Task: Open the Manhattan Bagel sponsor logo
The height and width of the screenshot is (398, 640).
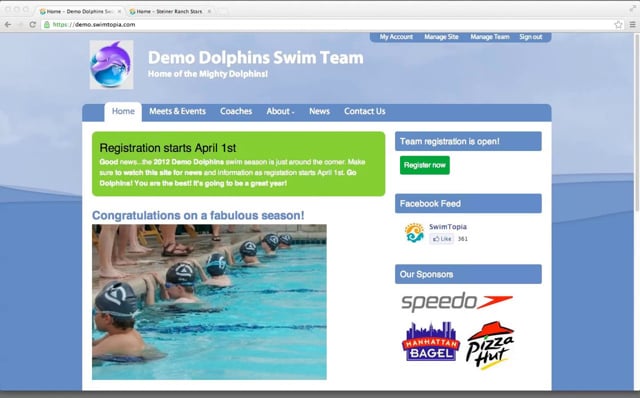Action: (431, 341)
